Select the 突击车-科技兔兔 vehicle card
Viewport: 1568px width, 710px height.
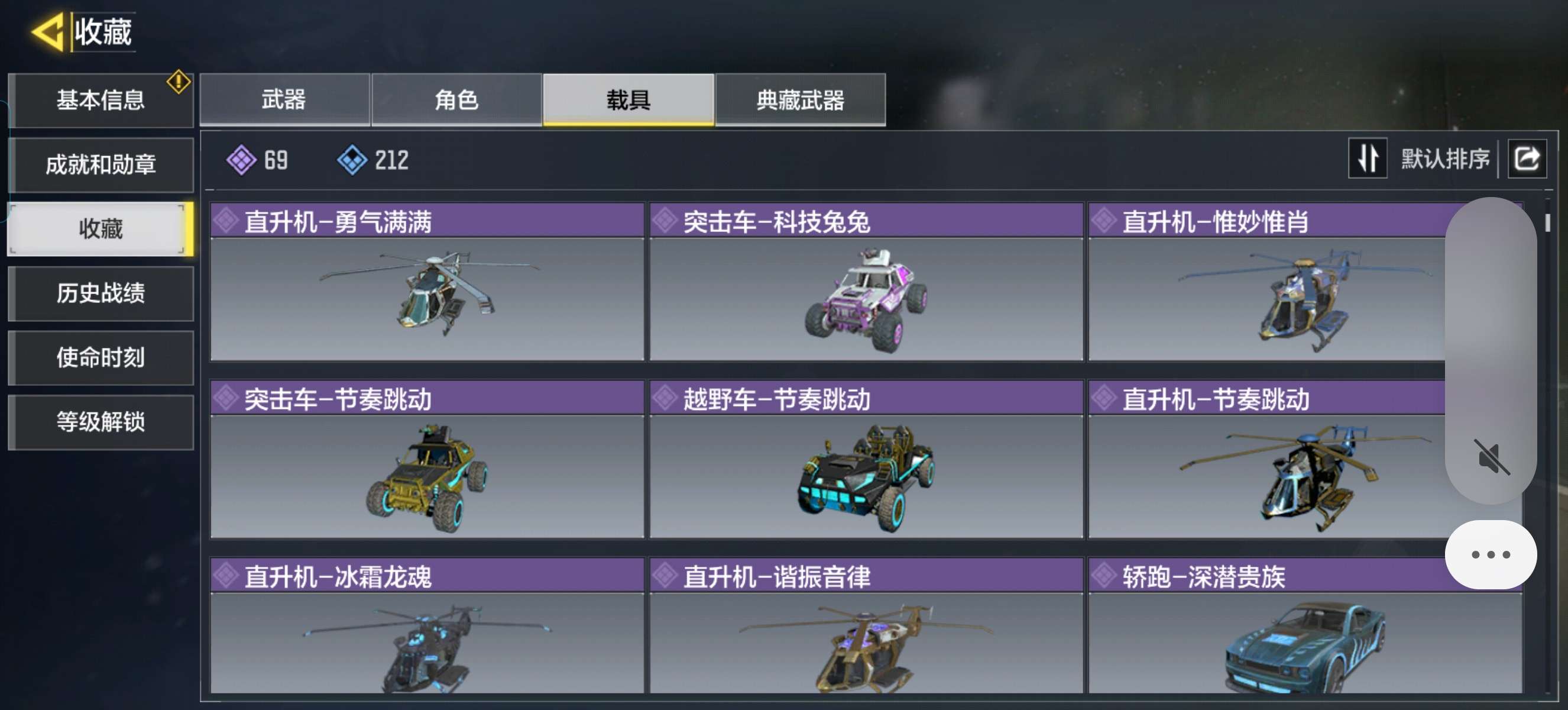[x=866, y=281]
